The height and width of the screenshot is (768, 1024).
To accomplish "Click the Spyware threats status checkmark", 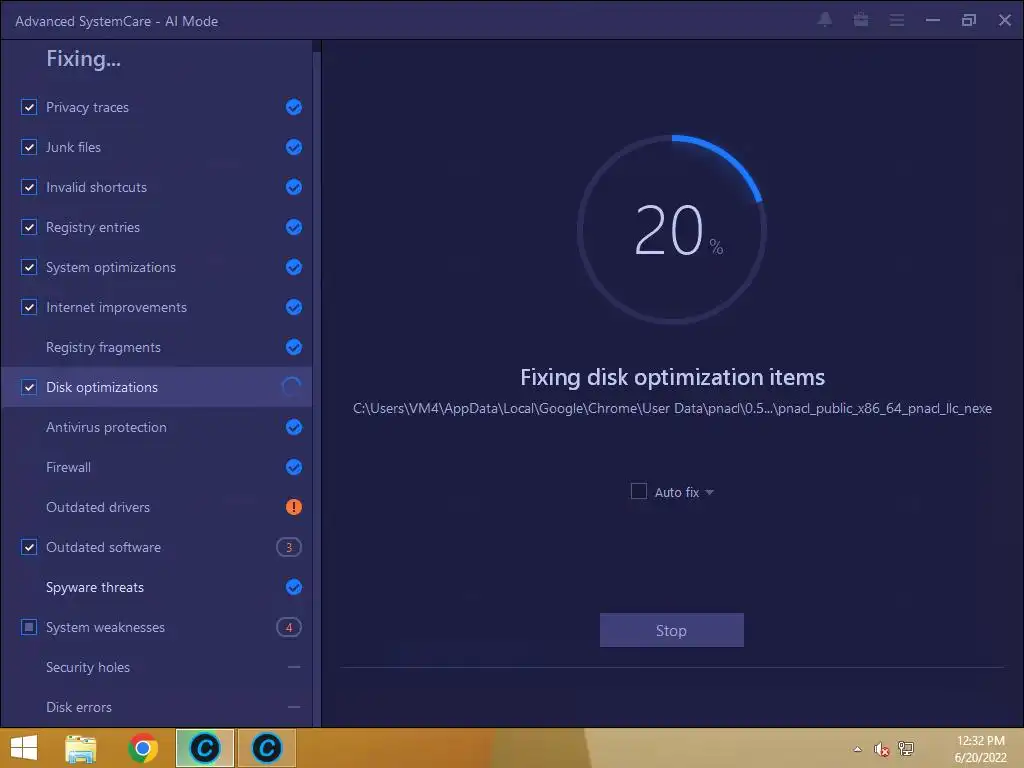I will pos(294,587).
